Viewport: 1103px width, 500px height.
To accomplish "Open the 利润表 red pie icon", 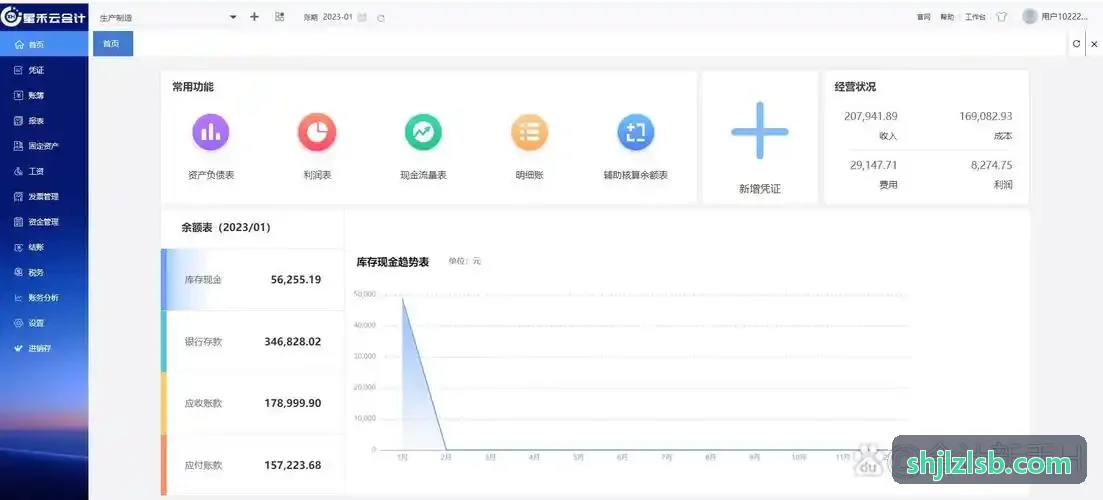I will 317,132.
